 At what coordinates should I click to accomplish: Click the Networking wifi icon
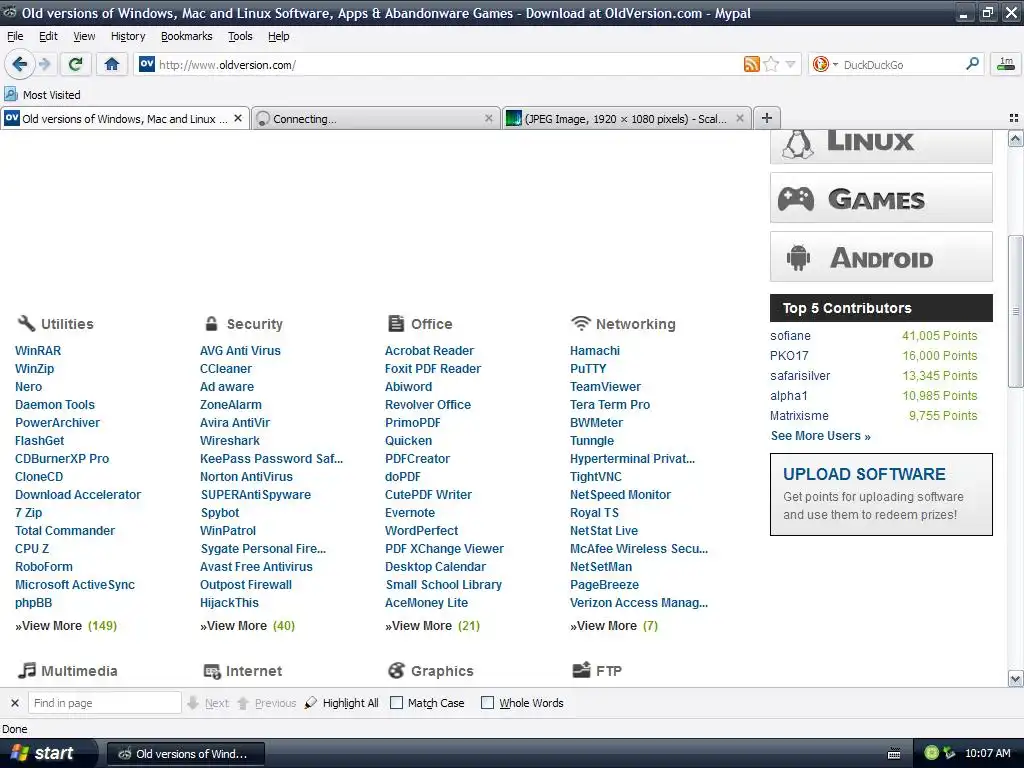581,323
